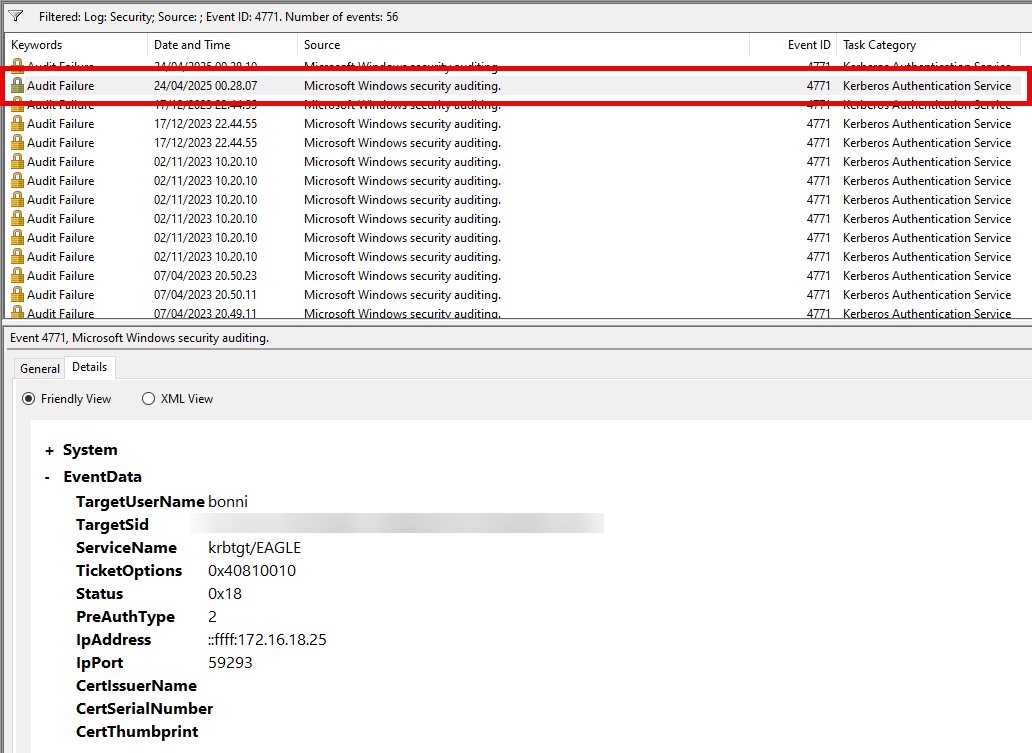Click the filter funnel icon
This screenshot has height=753, width=1032.
pos(16,17)
